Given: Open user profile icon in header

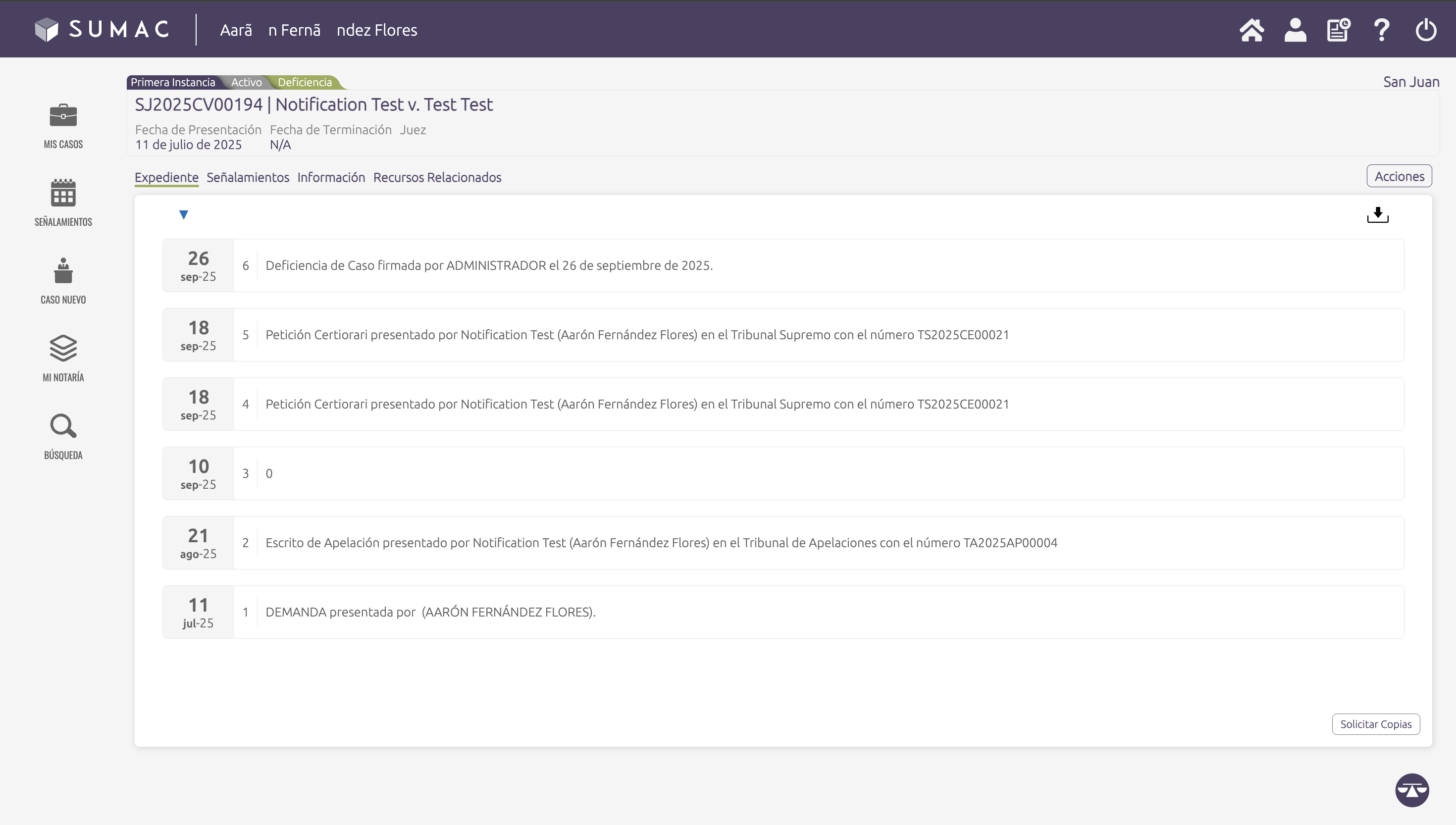Looking at the screenshot, I should point(1295,30).
